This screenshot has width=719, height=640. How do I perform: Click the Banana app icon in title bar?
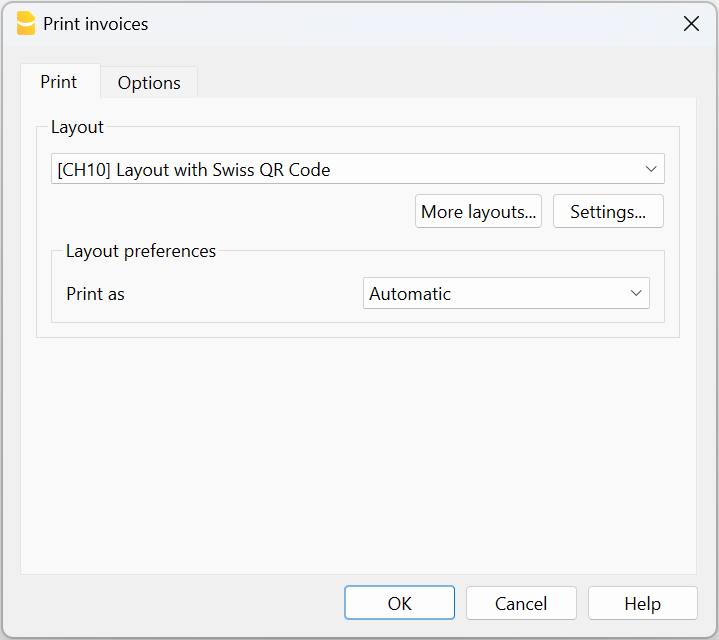[x=25, y=24]
